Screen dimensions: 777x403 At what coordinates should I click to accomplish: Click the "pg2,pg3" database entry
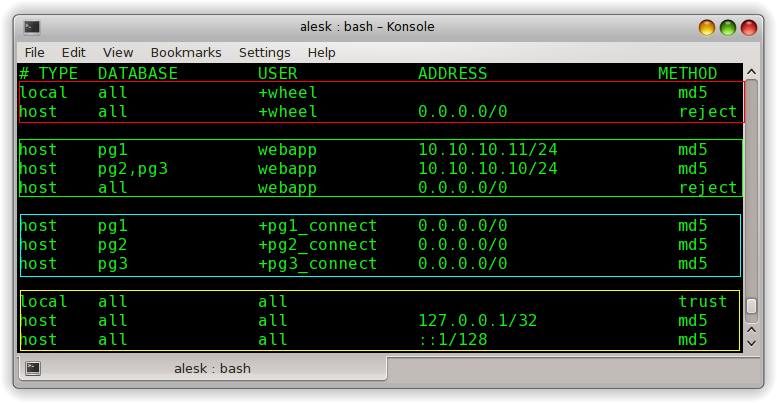tap(132, 169)
